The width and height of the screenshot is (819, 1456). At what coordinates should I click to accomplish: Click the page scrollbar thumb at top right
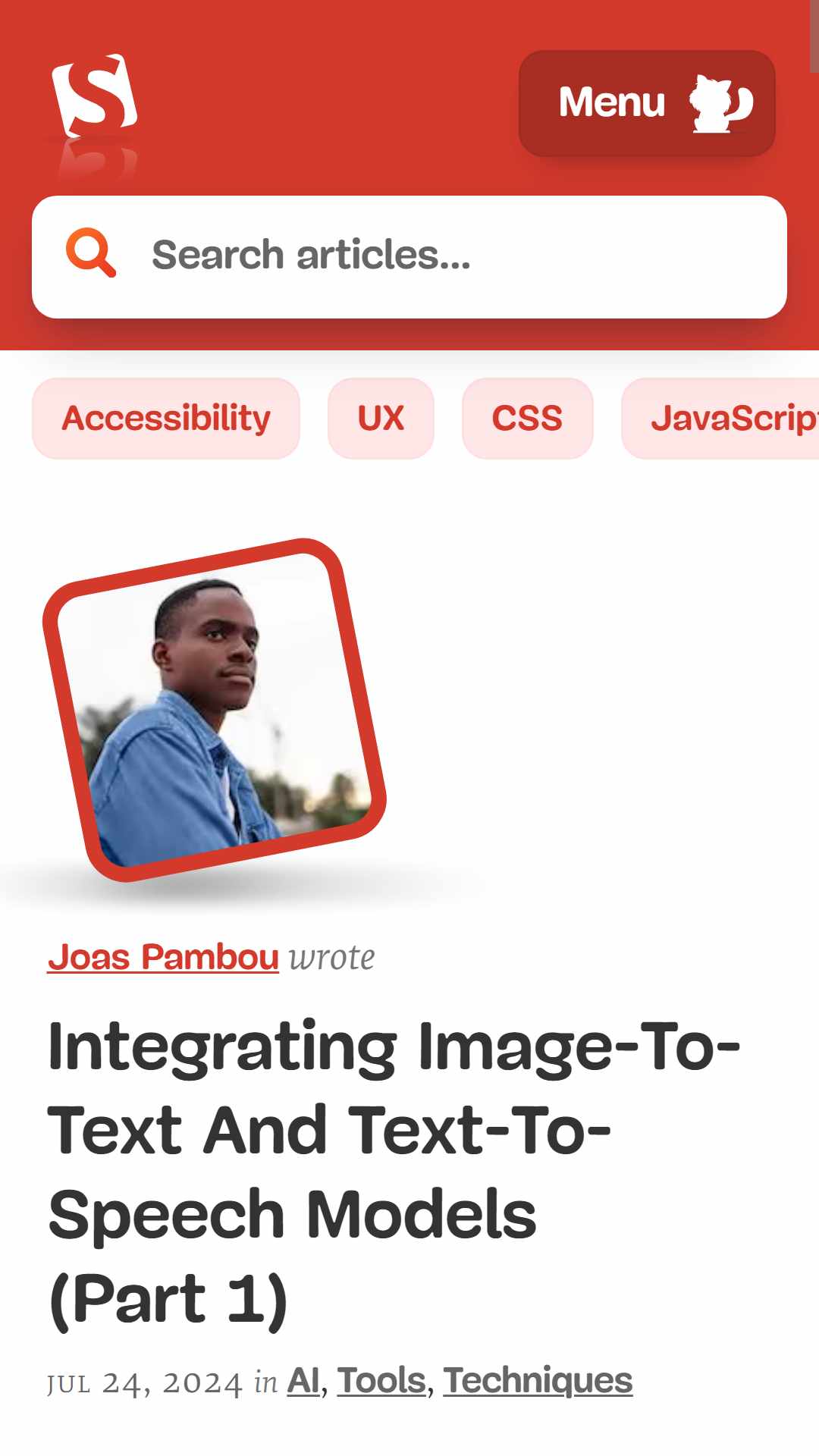point(814,36)
